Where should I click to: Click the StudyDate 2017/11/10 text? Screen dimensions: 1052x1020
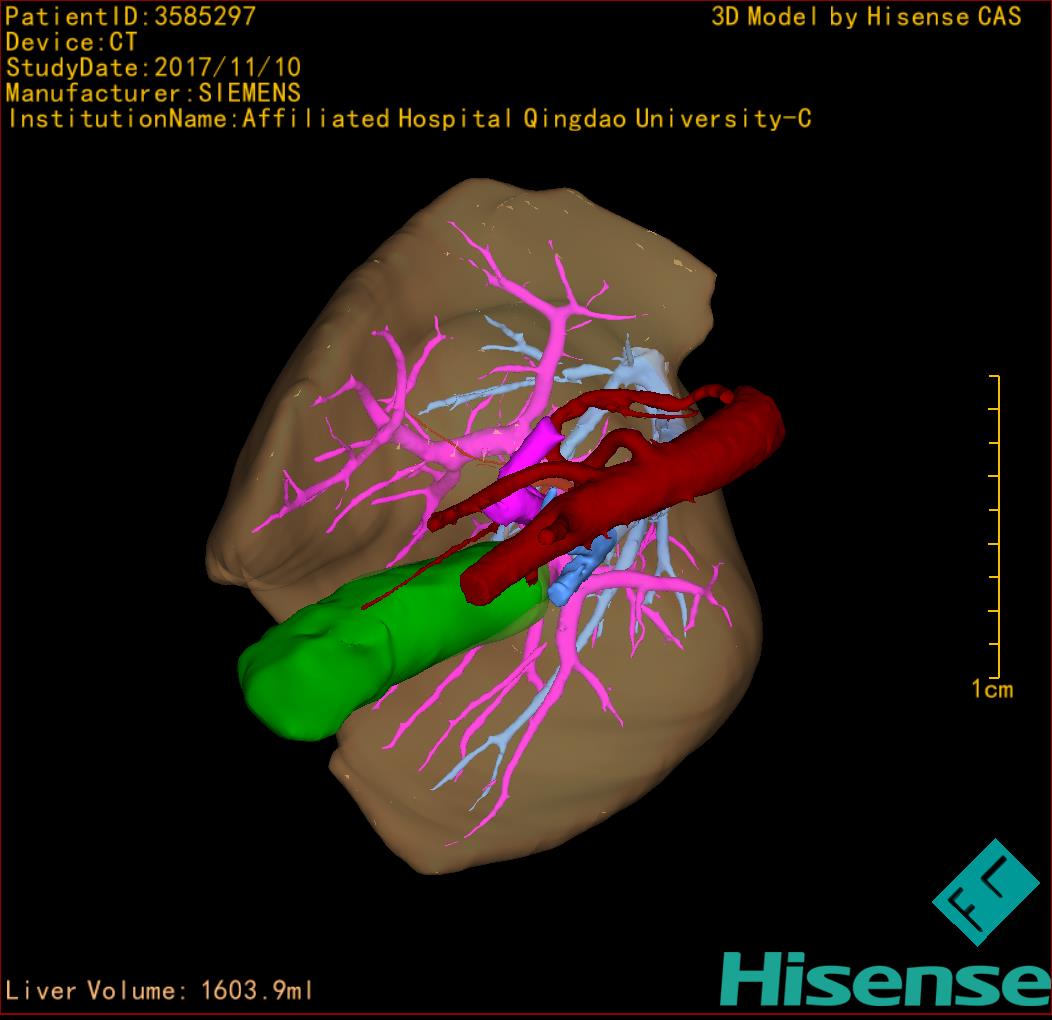tap(153, 68)
